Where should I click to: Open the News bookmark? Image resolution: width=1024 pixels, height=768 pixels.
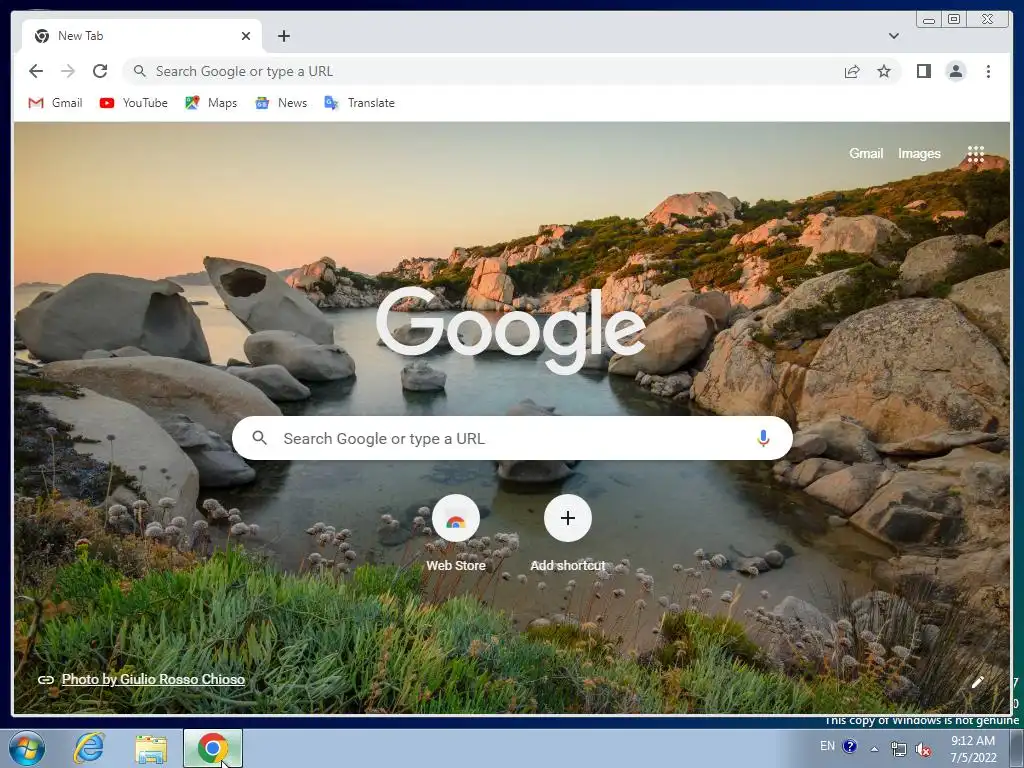pos(281,103)
